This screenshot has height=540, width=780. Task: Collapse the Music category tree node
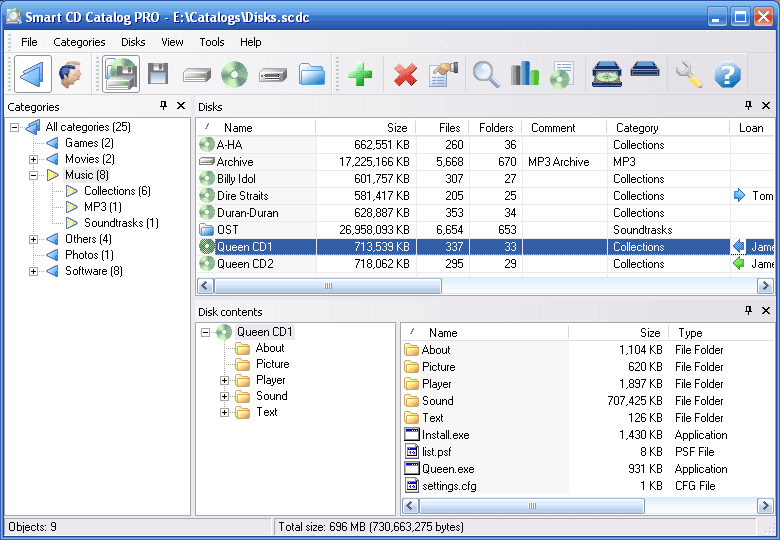tap(33, 175)
